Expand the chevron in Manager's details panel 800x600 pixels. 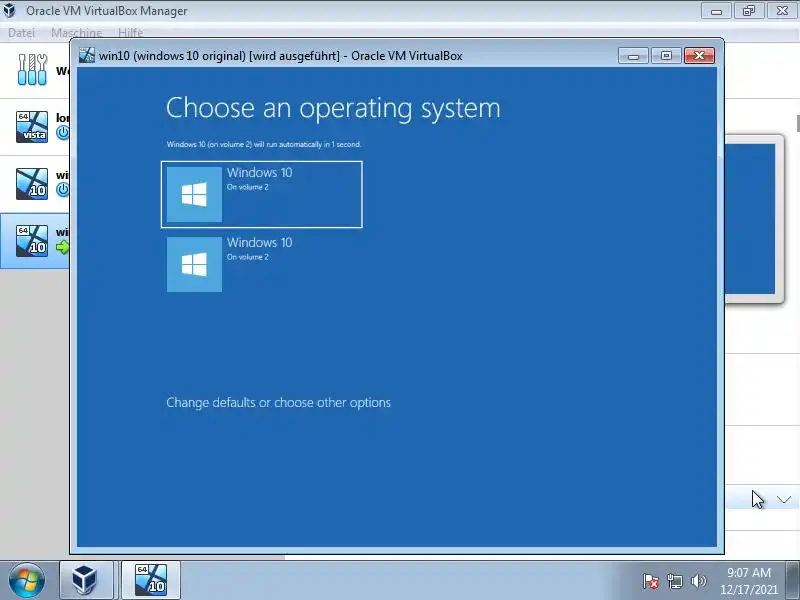coord(784,499)
